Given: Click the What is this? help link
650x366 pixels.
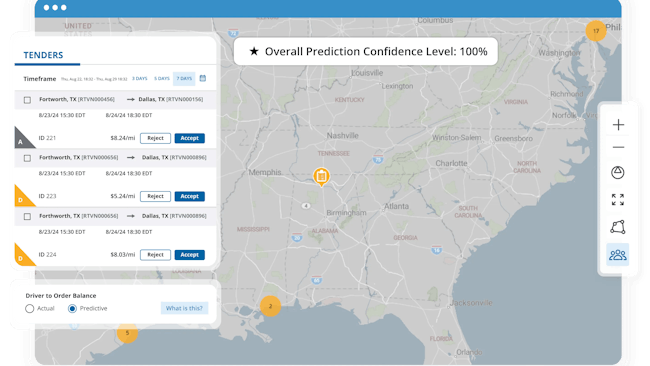Looking at the screenshot, I should click(184, 308).
